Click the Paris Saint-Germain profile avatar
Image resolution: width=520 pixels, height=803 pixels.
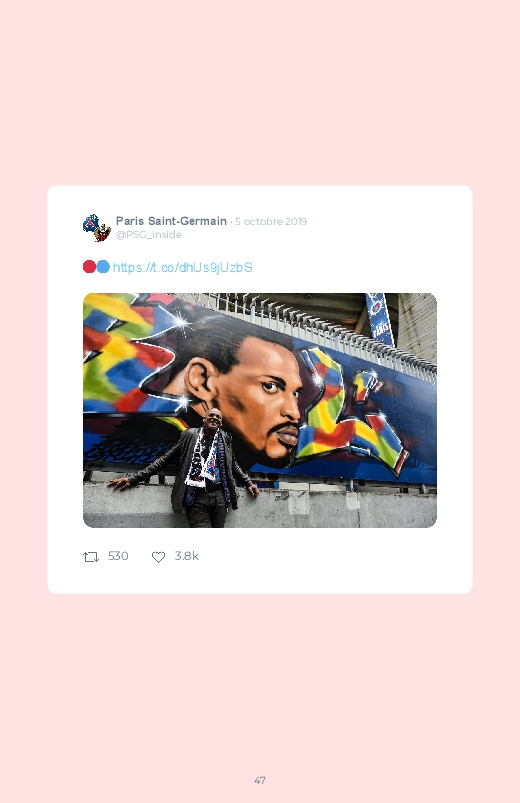(97, 227)
